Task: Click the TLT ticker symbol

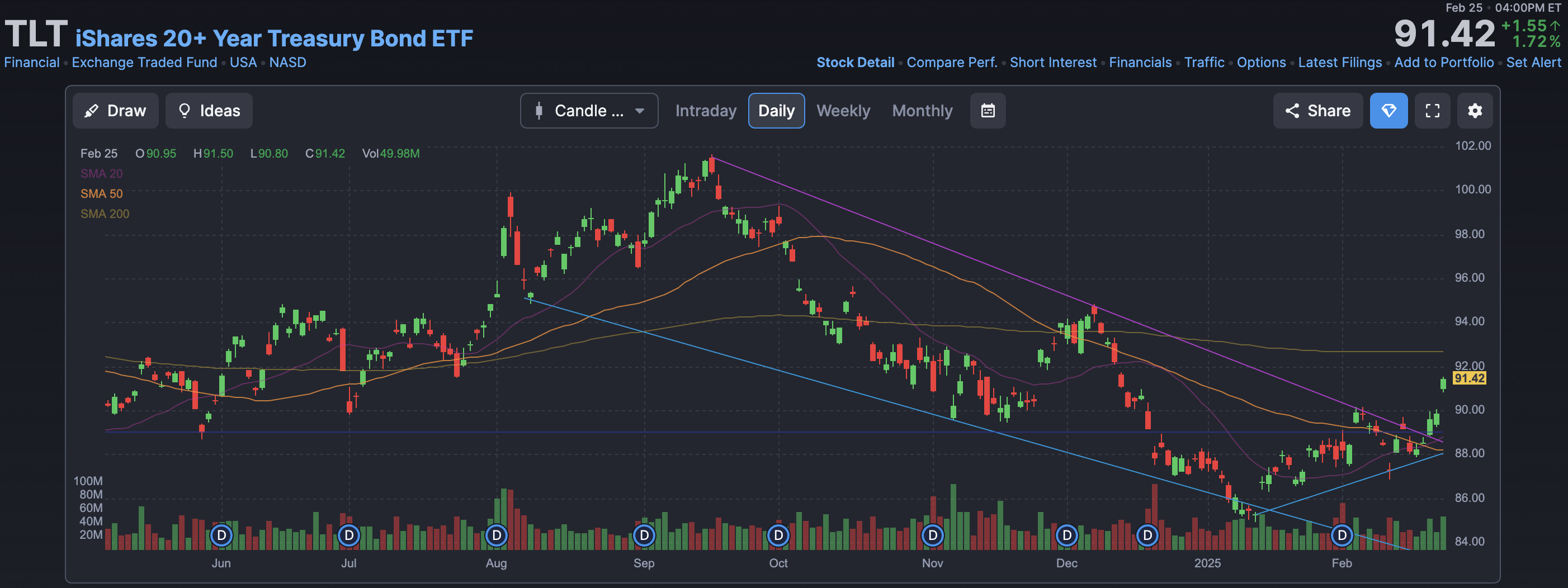Action: (35, 34)
